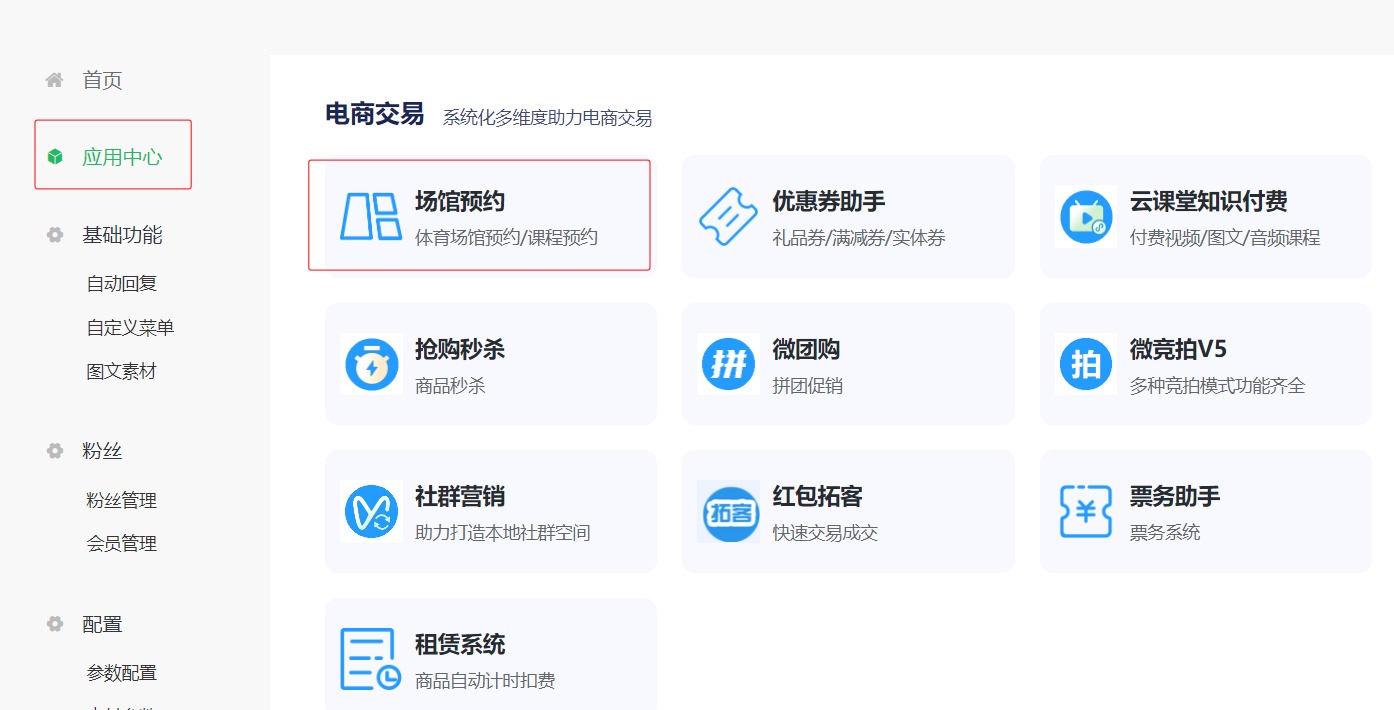
Task: Open 图文素材 in the sidebar
Action: pos(122,371)
